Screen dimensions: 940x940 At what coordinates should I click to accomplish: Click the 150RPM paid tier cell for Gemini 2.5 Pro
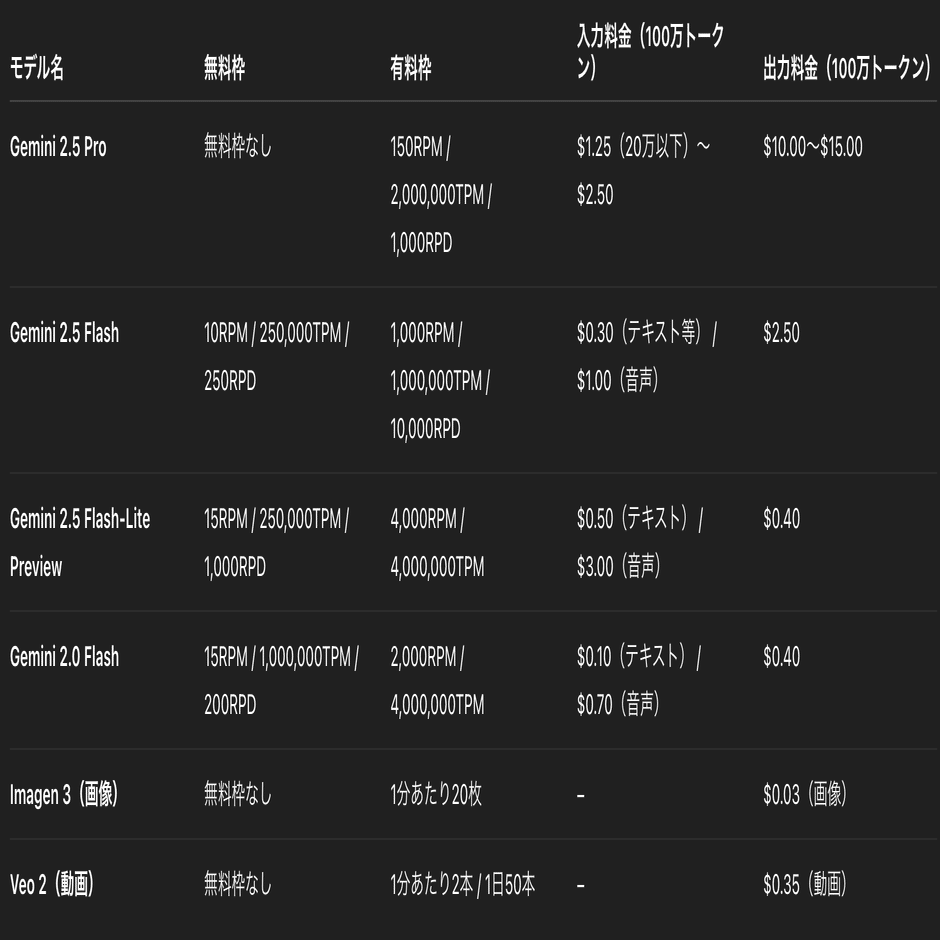440,196
